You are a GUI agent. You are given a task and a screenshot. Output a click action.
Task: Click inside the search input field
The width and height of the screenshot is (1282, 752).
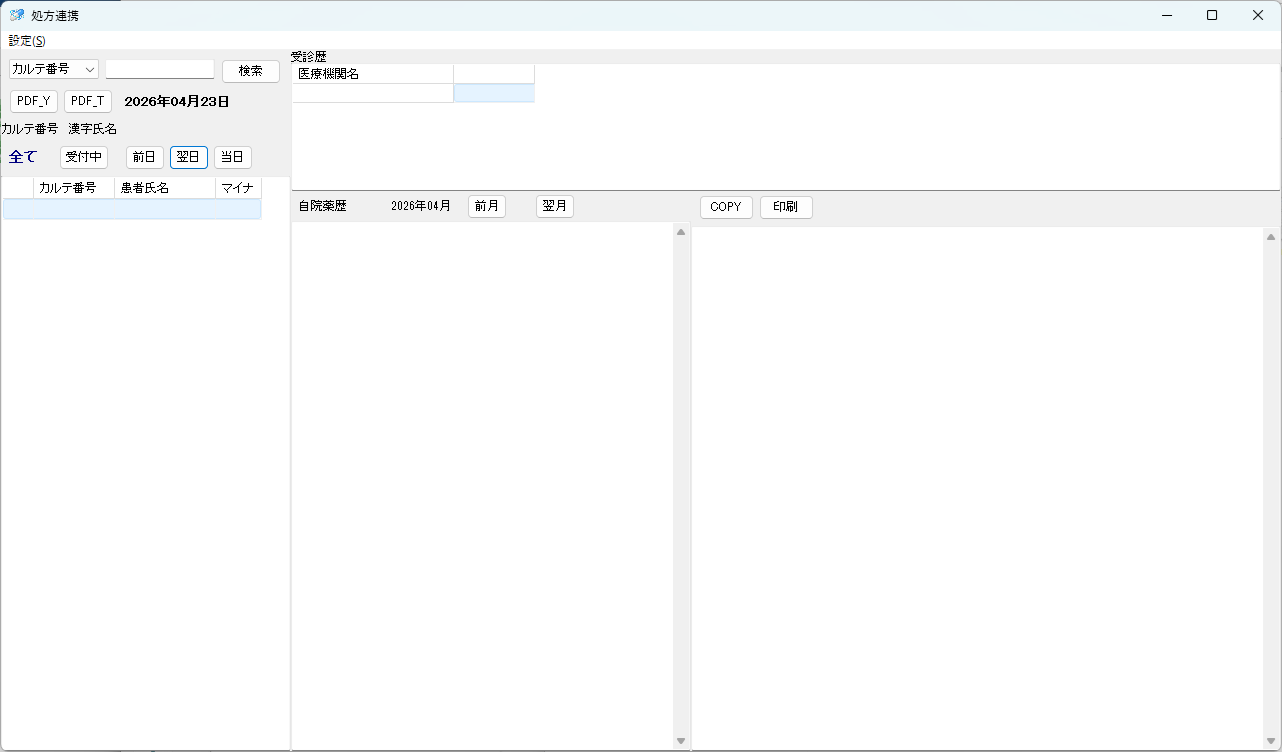159,68
